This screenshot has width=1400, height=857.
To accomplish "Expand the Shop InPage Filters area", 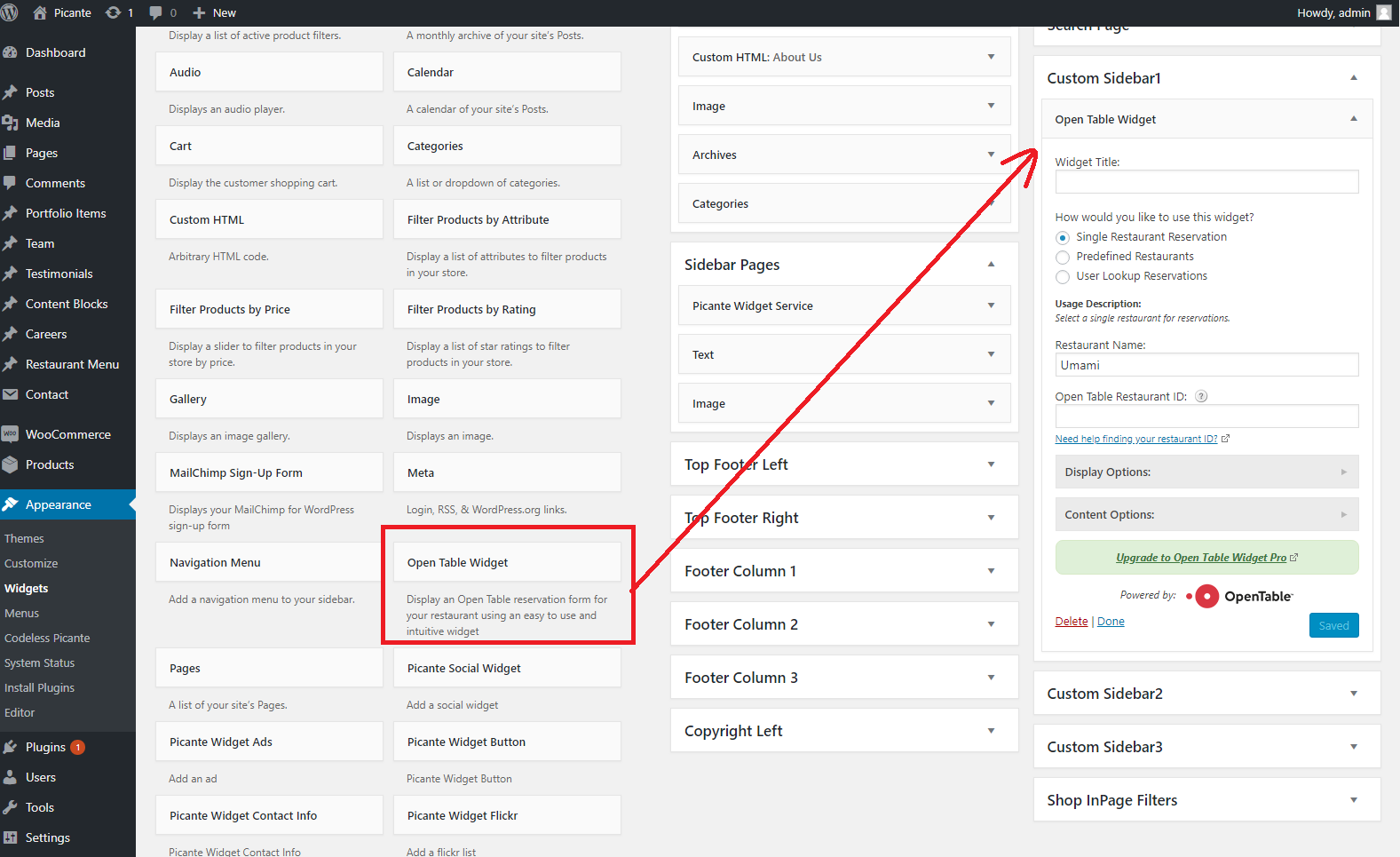I will [1353, 800].
